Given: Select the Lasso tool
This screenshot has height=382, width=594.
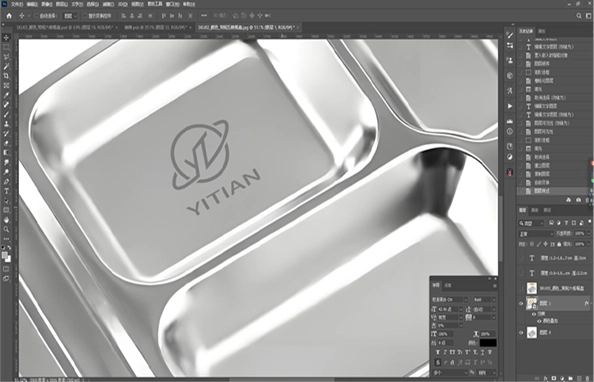Looking at the screenshot, I should click(x=6, y=57).
